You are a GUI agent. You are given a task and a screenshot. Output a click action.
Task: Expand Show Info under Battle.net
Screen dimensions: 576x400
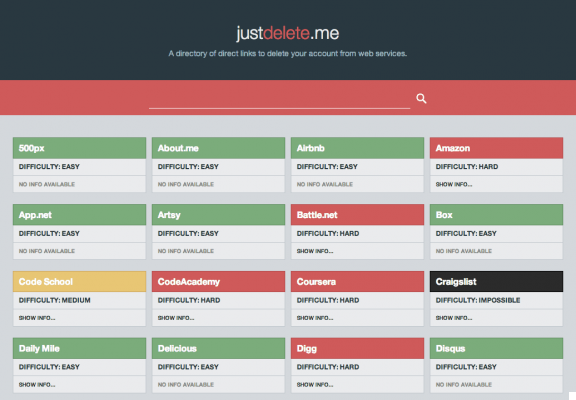[x=315, y=251]
